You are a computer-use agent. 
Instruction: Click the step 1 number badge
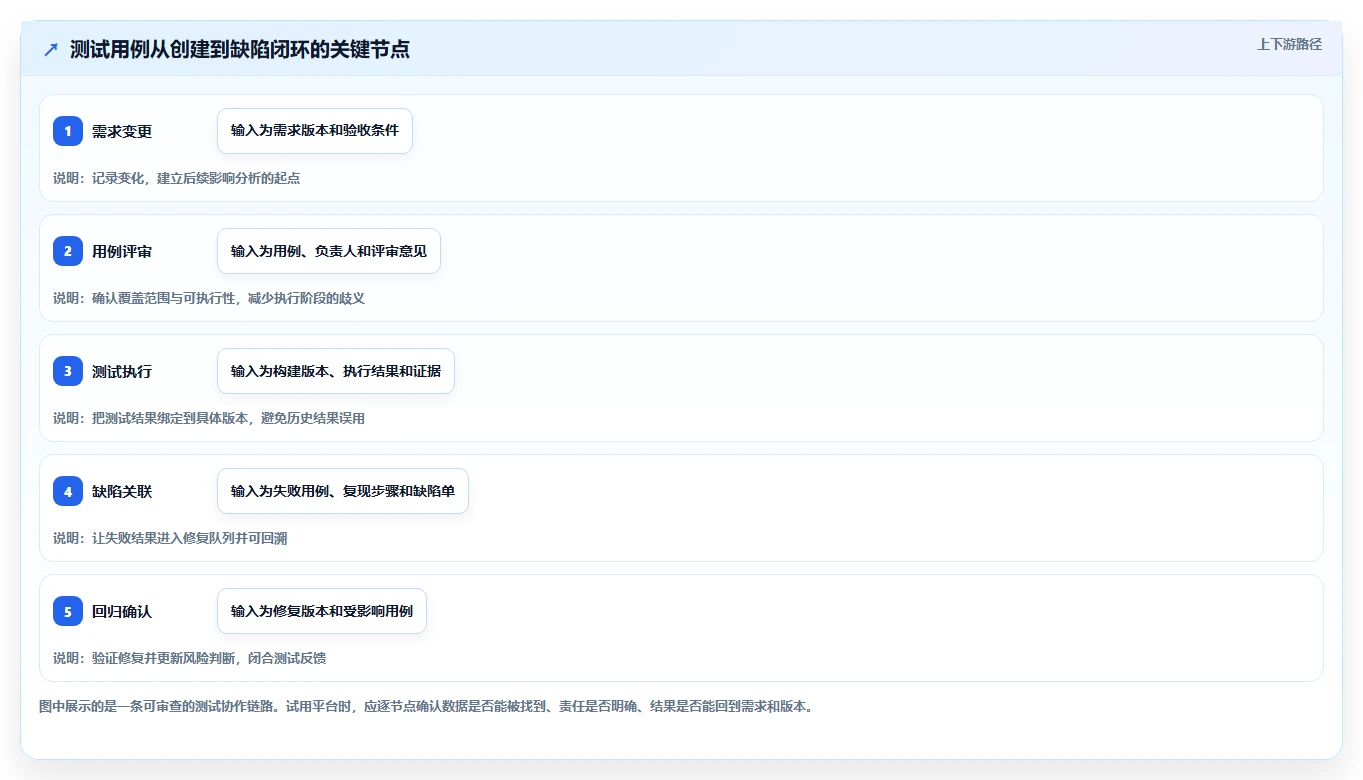pos(68,131)
